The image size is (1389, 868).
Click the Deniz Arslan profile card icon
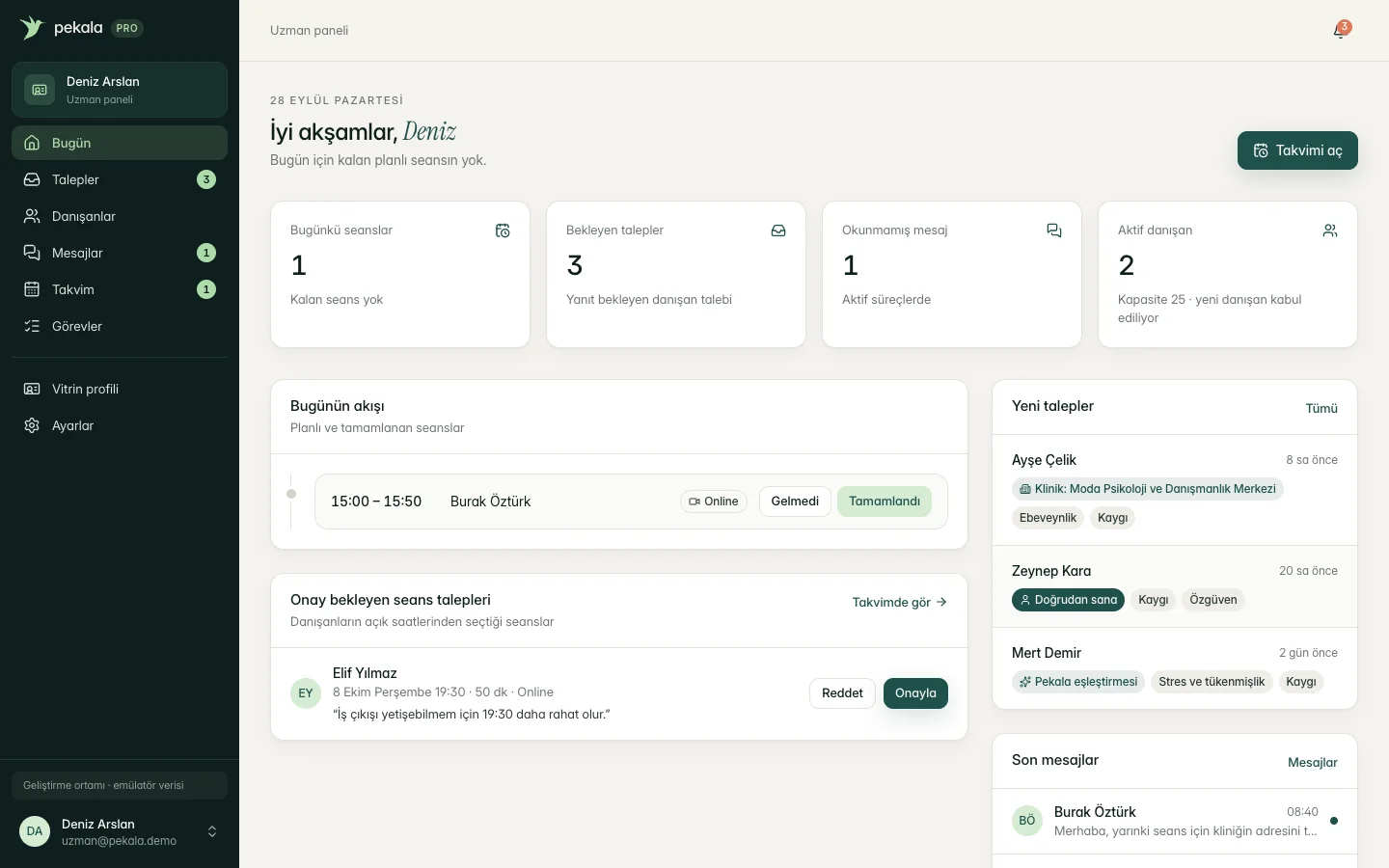click(x=40, y=90)
